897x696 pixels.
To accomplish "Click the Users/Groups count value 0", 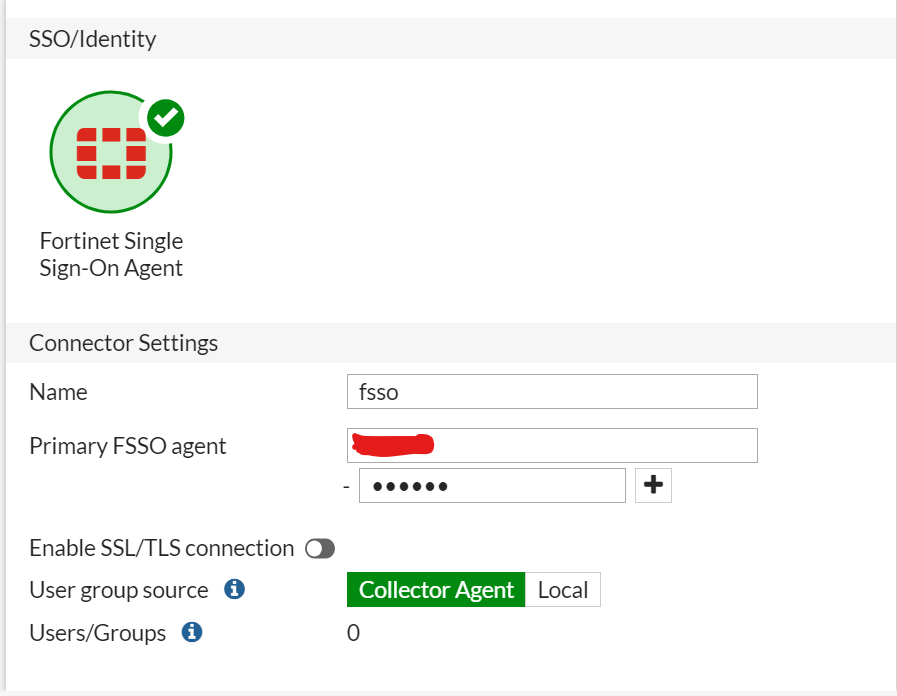I will click(353, 633).
